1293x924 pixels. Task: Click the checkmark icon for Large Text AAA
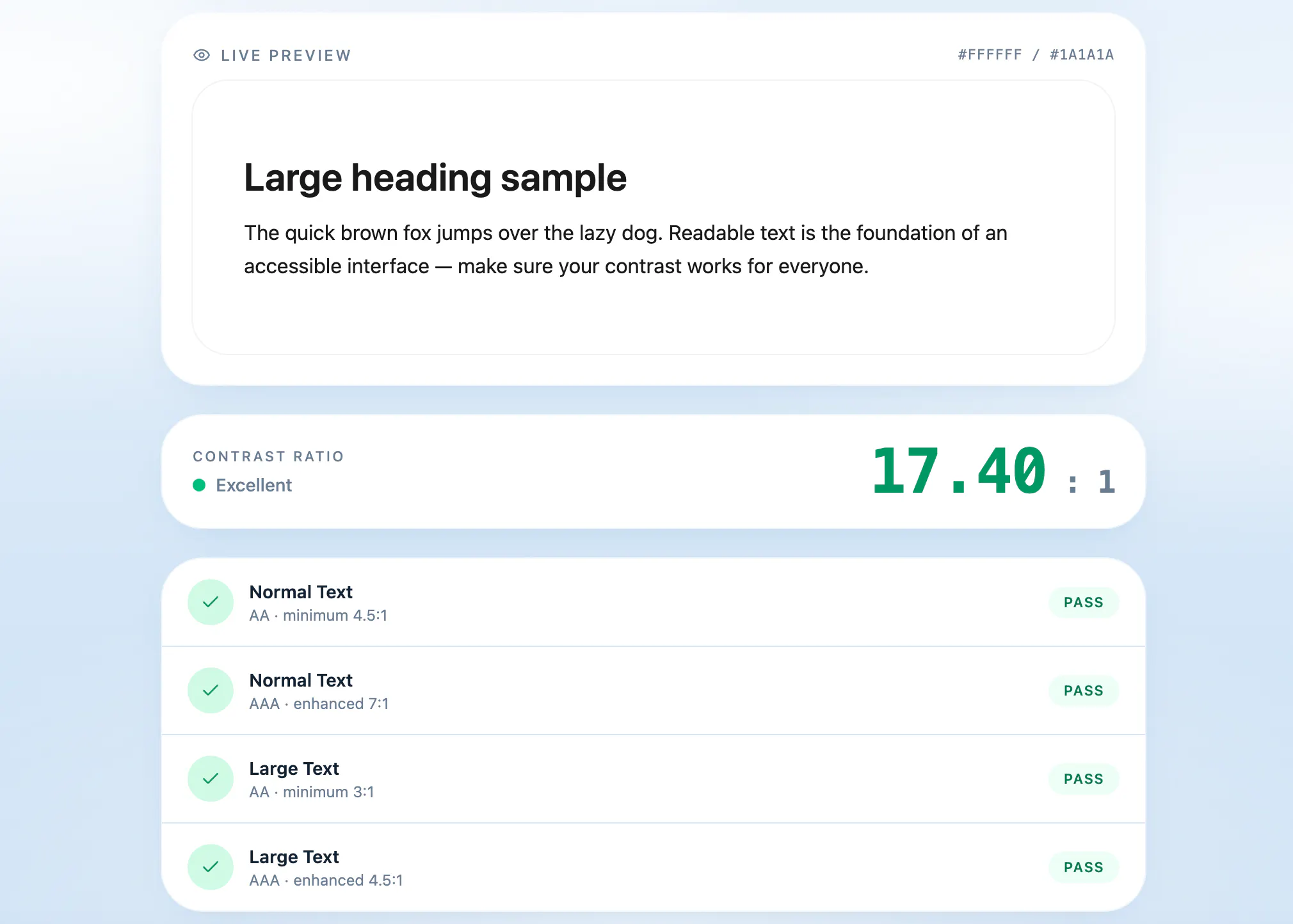211,867
